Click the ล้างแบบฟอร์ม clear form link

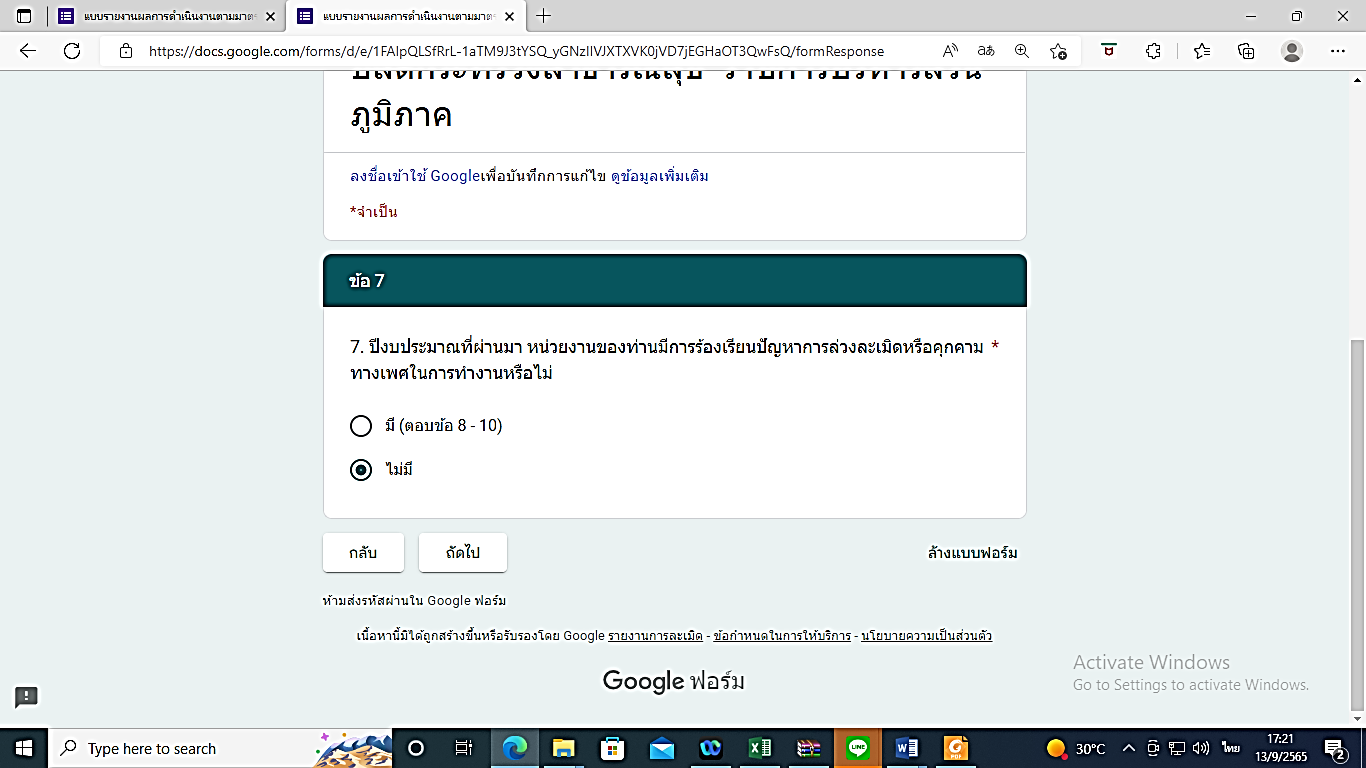973,553
